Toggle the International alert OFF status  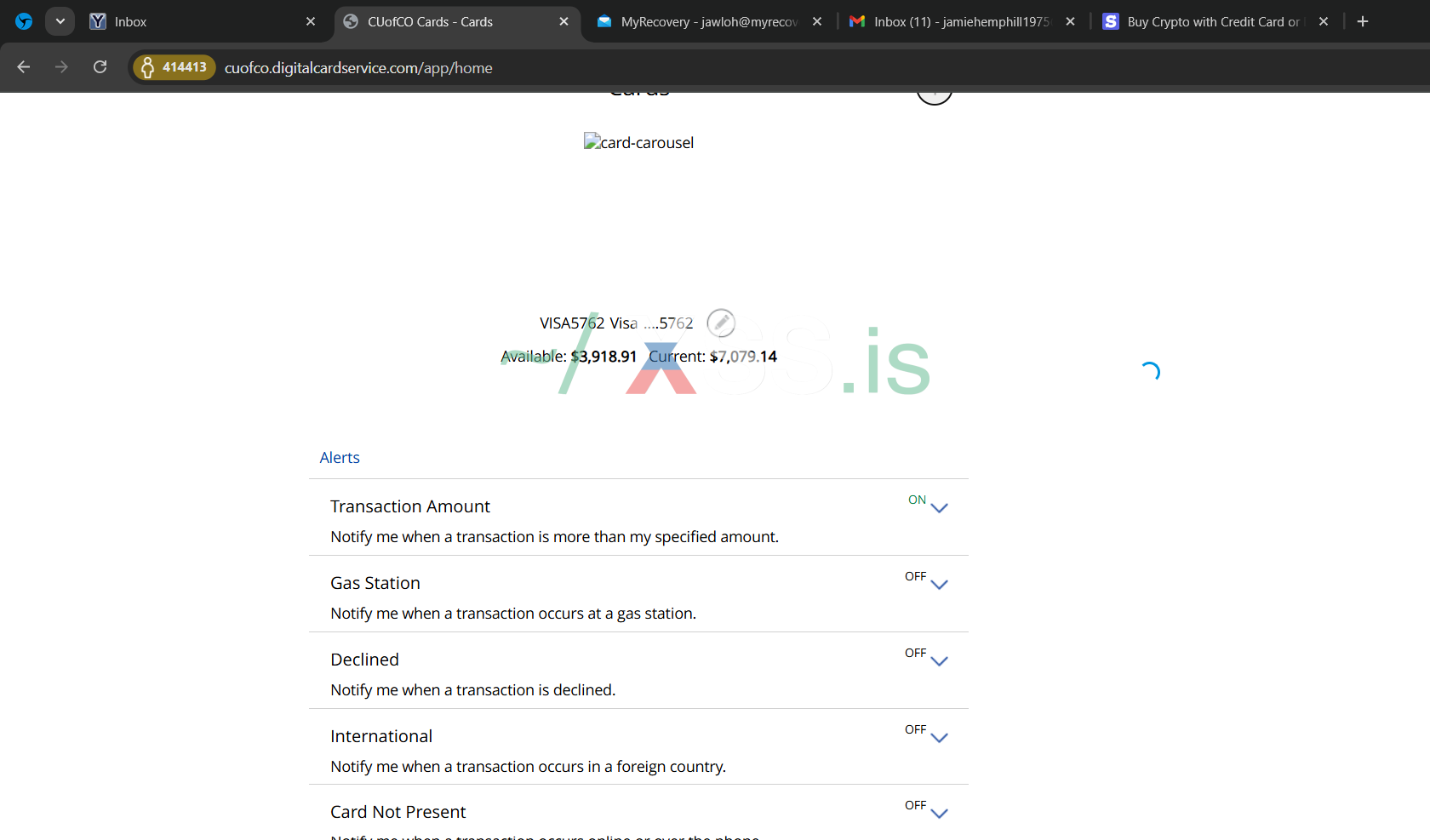(x=915, y=729)
